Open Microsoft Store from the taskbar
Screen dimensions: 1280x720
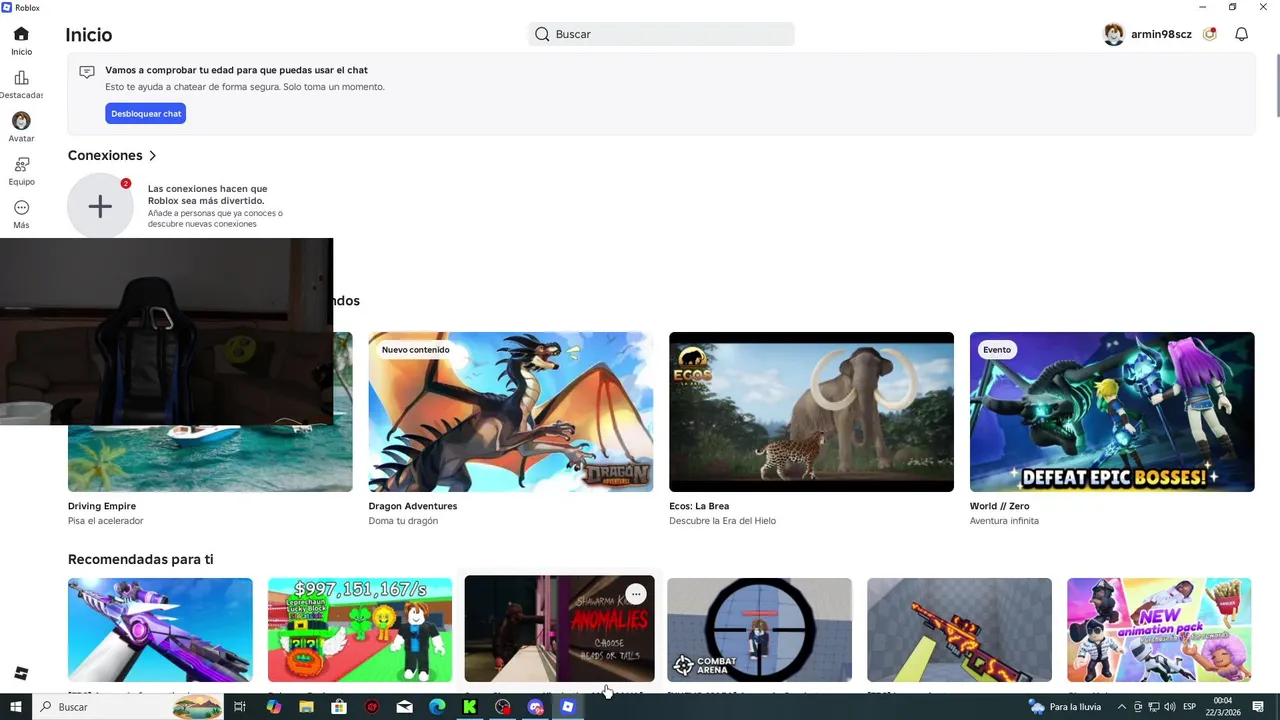point(339,707)
